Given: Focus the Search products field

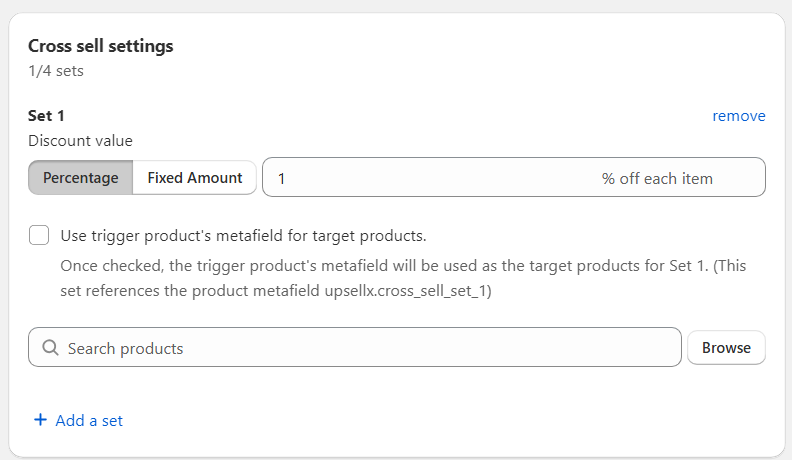Looking at the screenshot, I should pos(355,347).
